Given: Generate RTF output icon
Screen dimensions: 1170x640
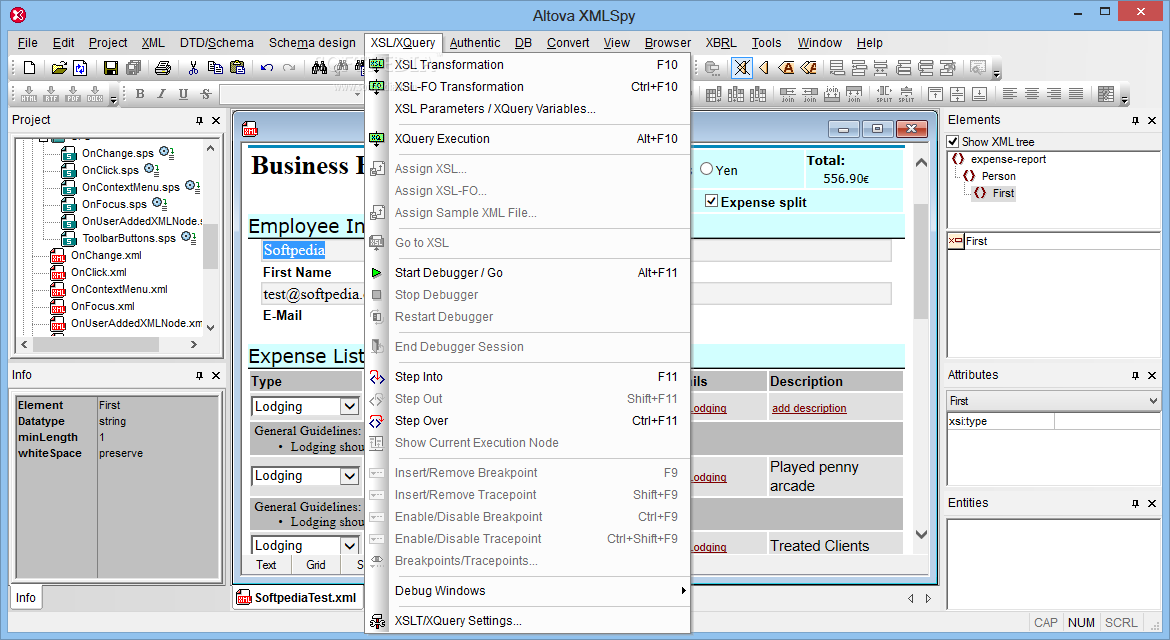Looking at the screenshot, I should pyautogui.click(x=51, y=93).
